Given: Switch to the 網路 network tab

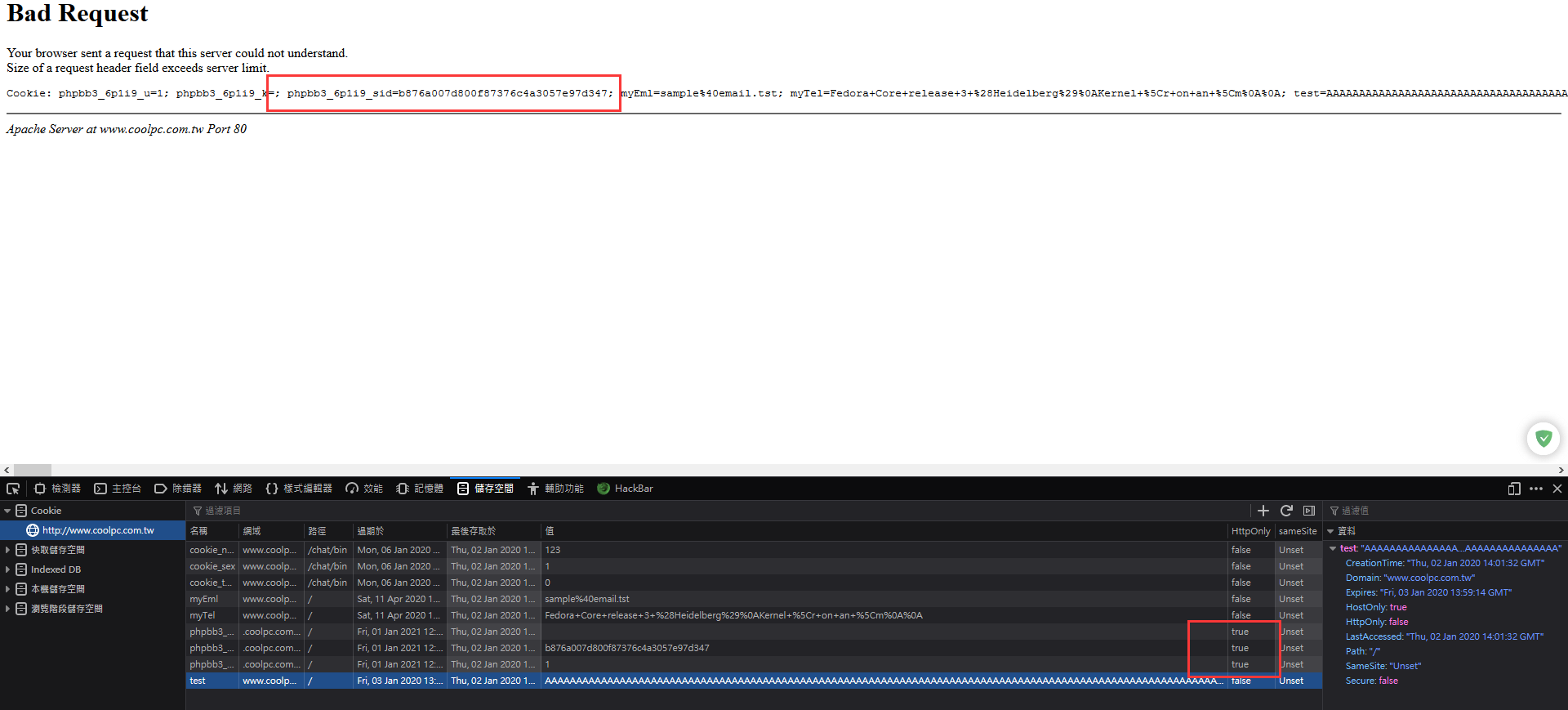Looking at the screenshot, I should [x=234, y=489].
